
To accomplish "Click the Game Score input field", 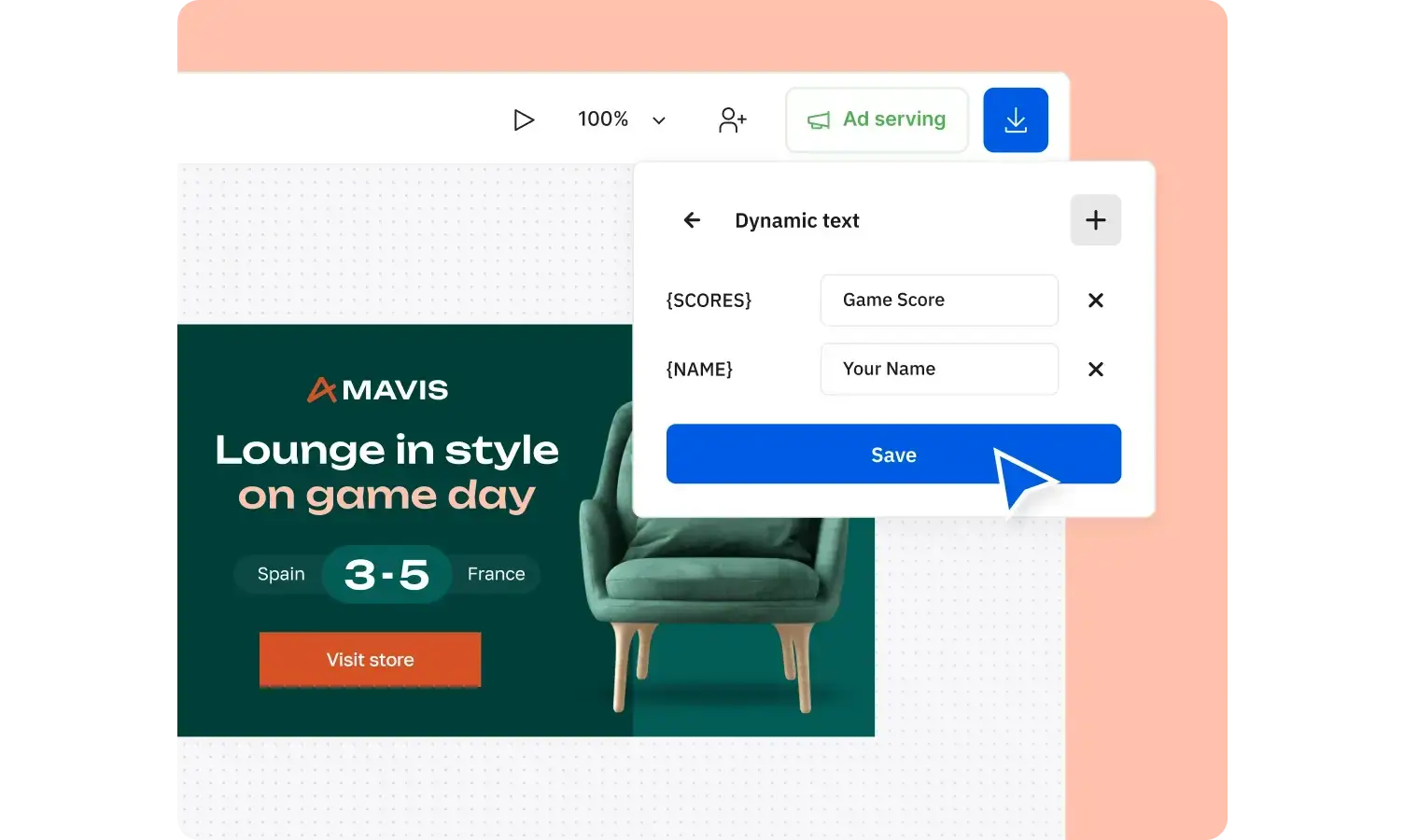I will [939, 301].
